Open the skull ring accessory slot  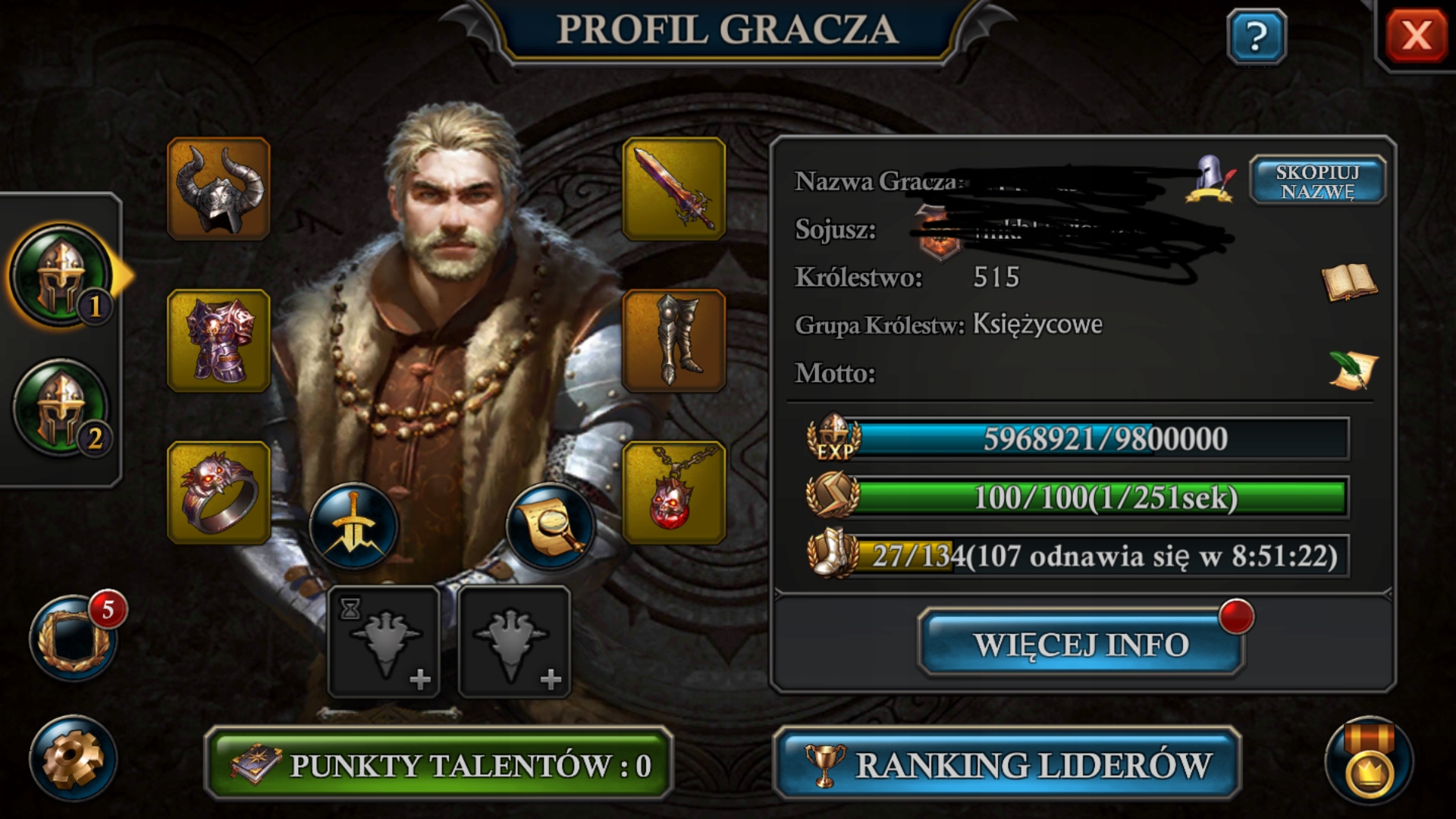coord(218,492)
